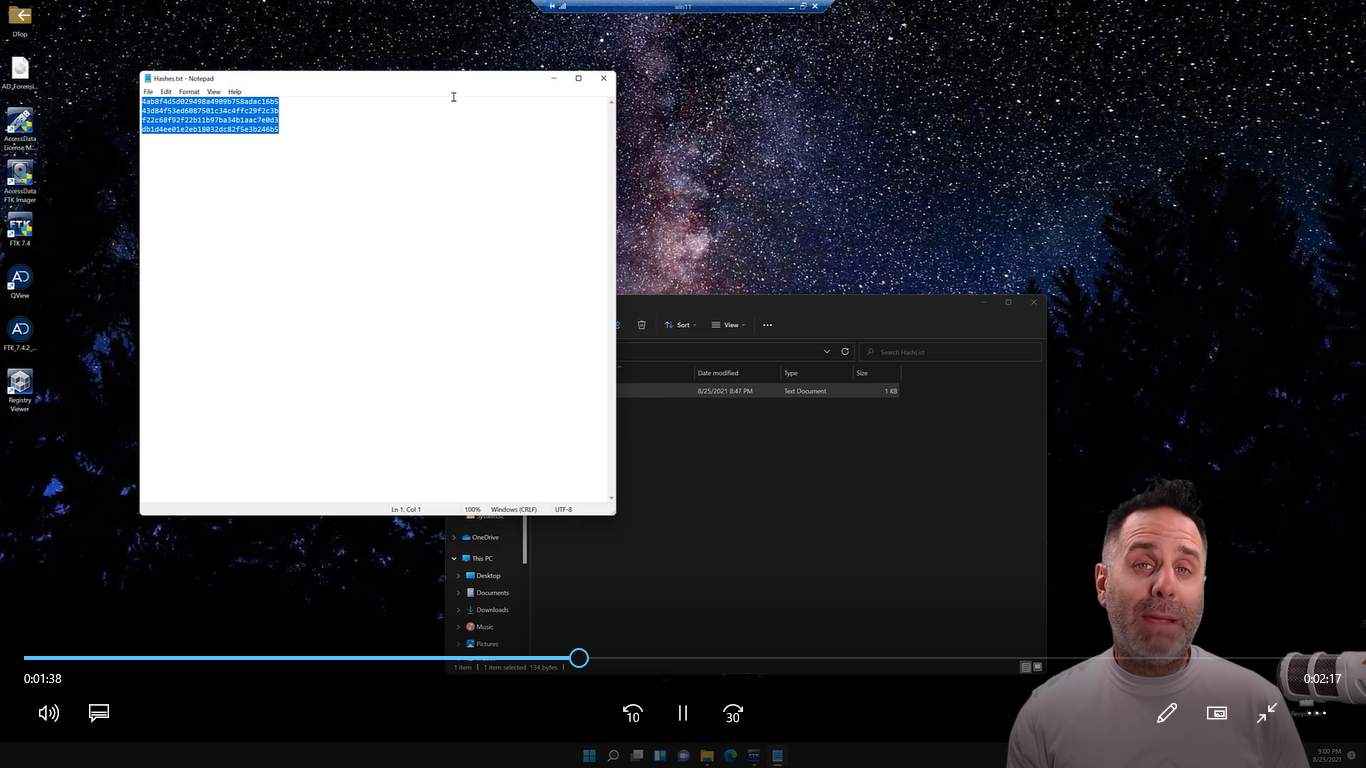
Task: Open the video volume control
Action: (48, 713)
